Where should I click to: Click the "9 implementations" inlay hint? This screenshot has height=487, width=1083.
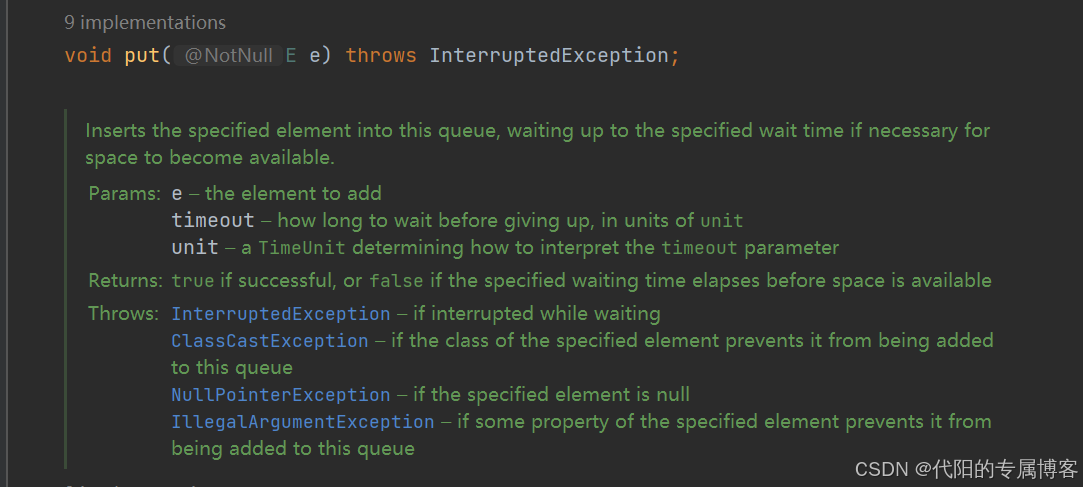point(145,23)
